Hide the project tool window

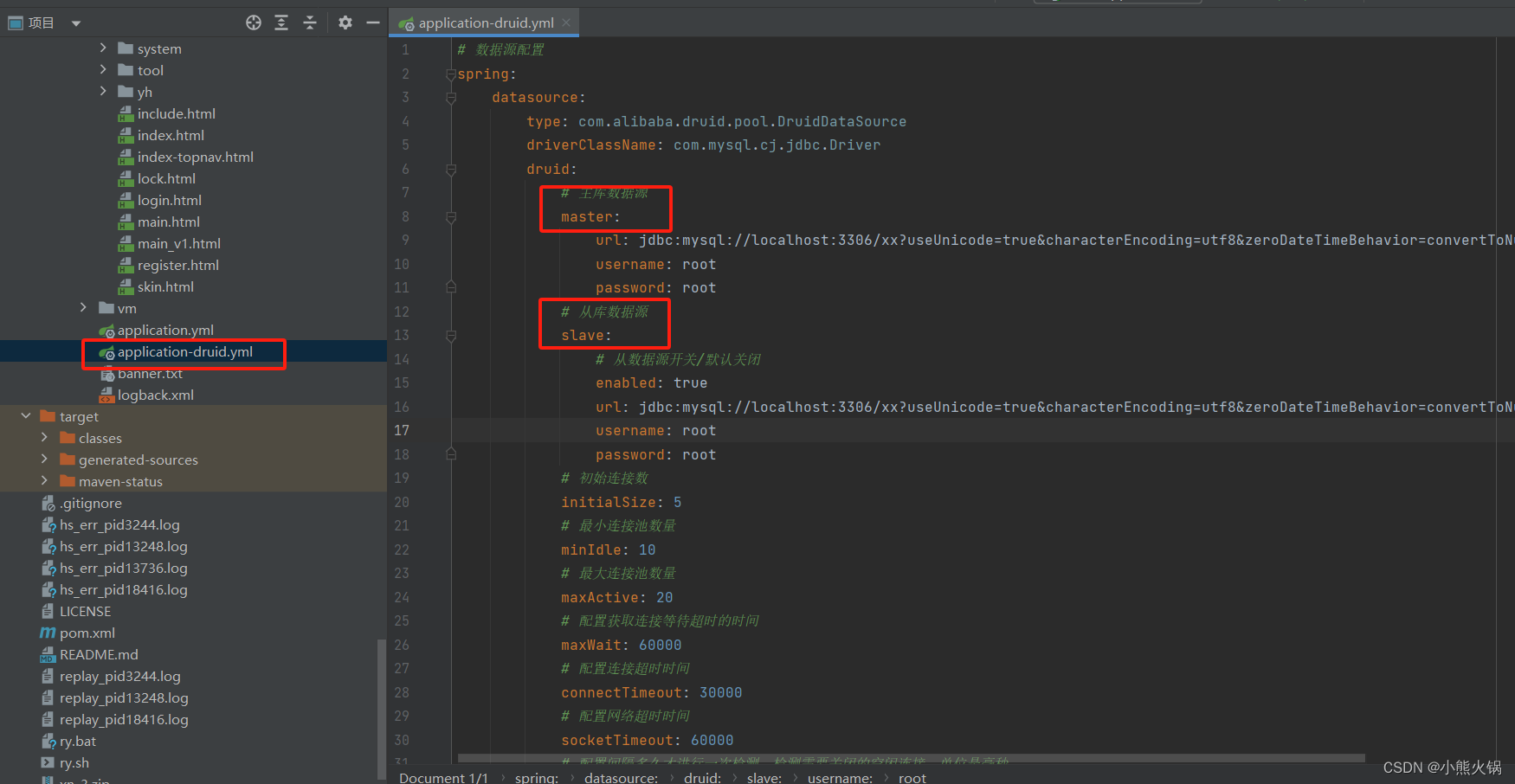(x=373, y=22)
